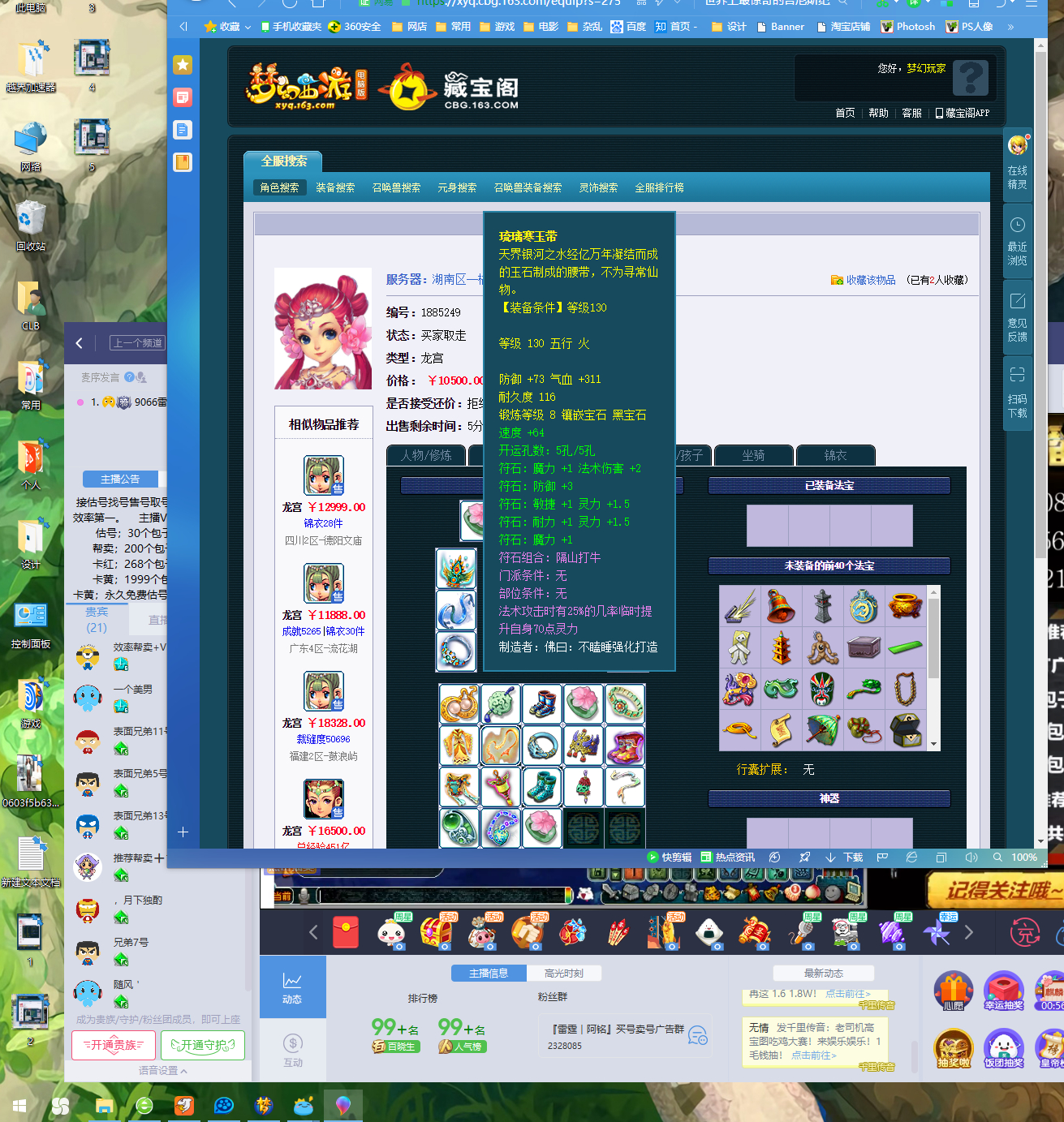This screenshot has width=1064, height=1122.
Task: Click the character portrait image
Action: [323, 329]
